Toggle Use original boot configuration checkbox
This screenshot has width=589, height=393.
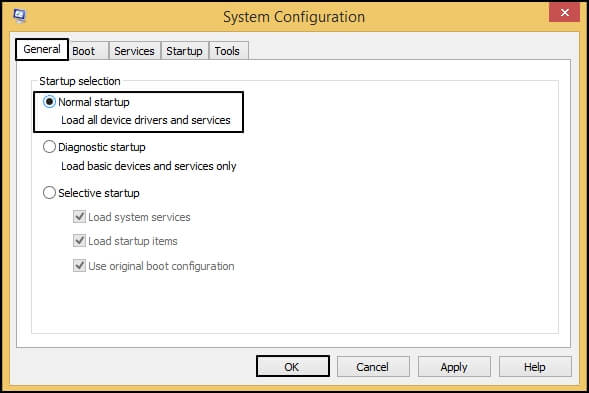click(79, 266)
